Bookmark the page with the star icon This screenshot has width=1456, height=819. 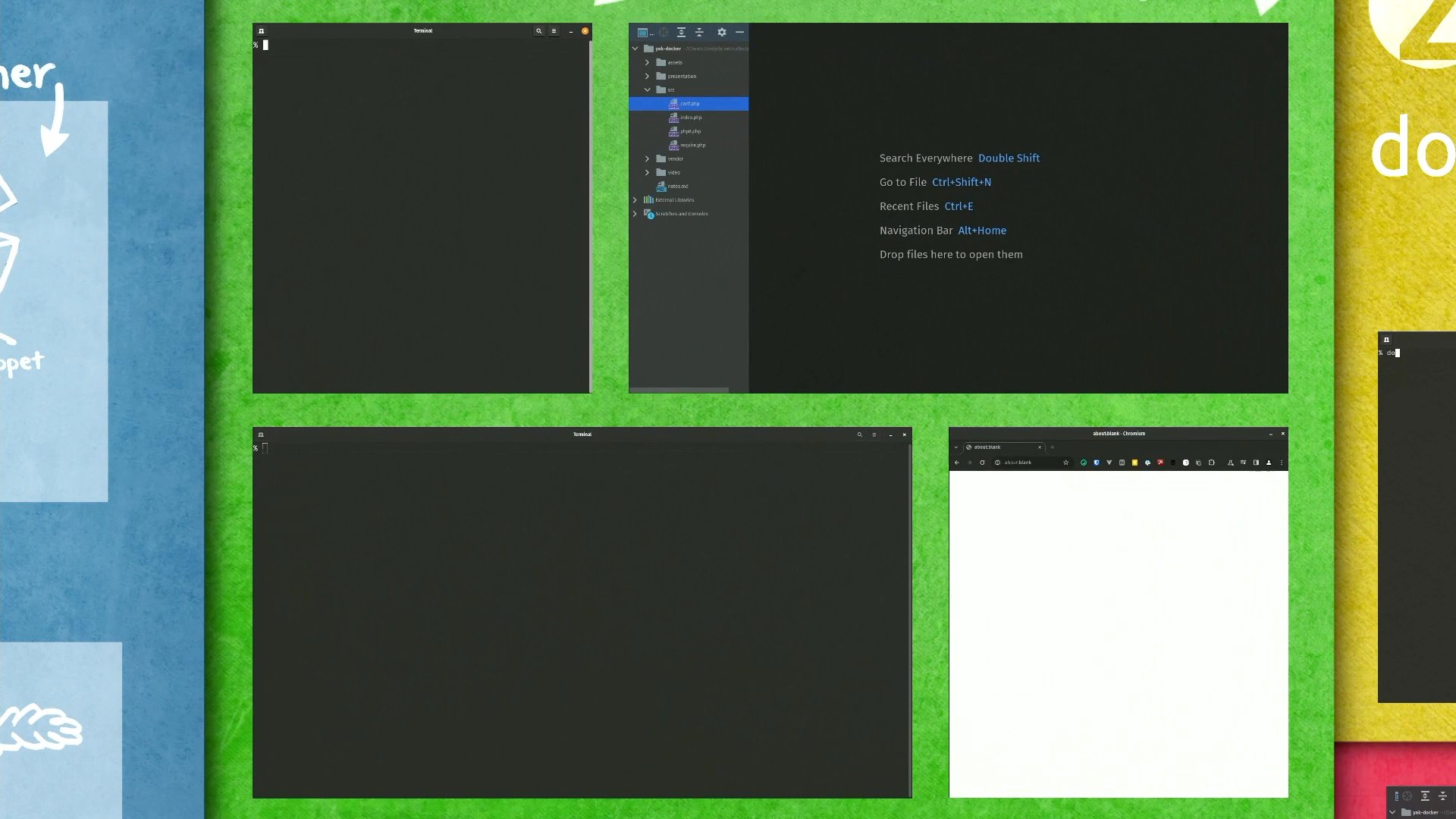(1065, 463)
